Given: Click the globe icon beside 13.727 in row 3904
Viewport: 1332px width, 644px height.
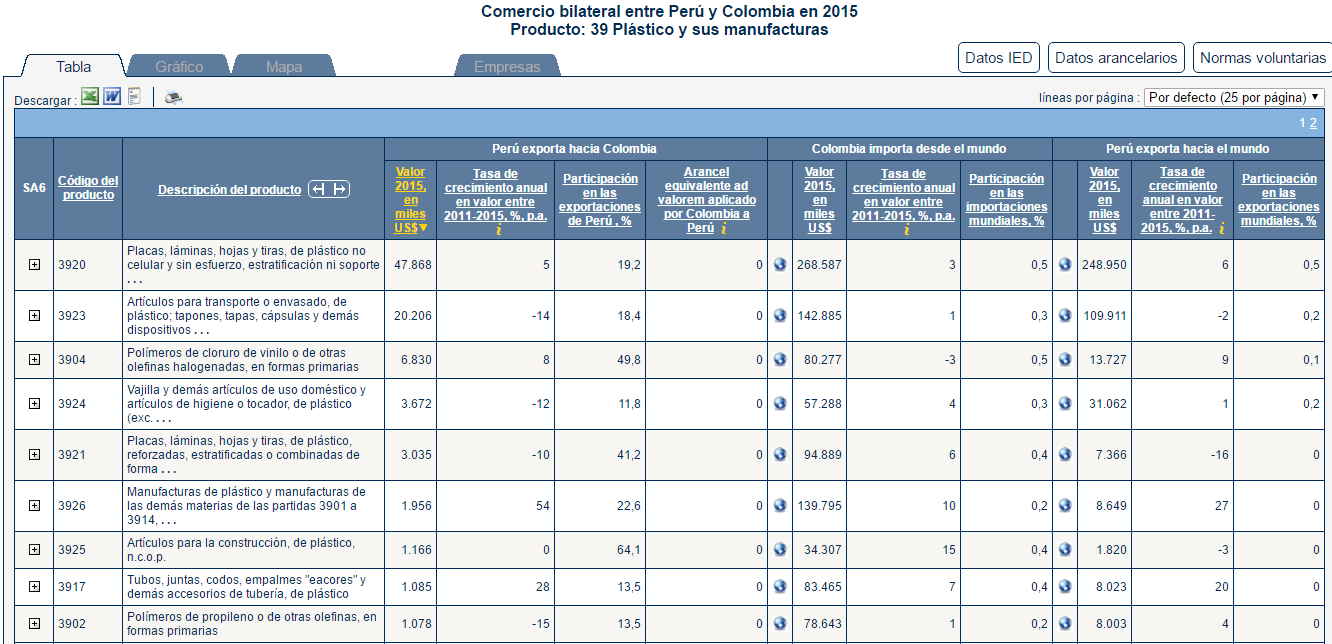Looking at the screenshot, I should 1065,360.
